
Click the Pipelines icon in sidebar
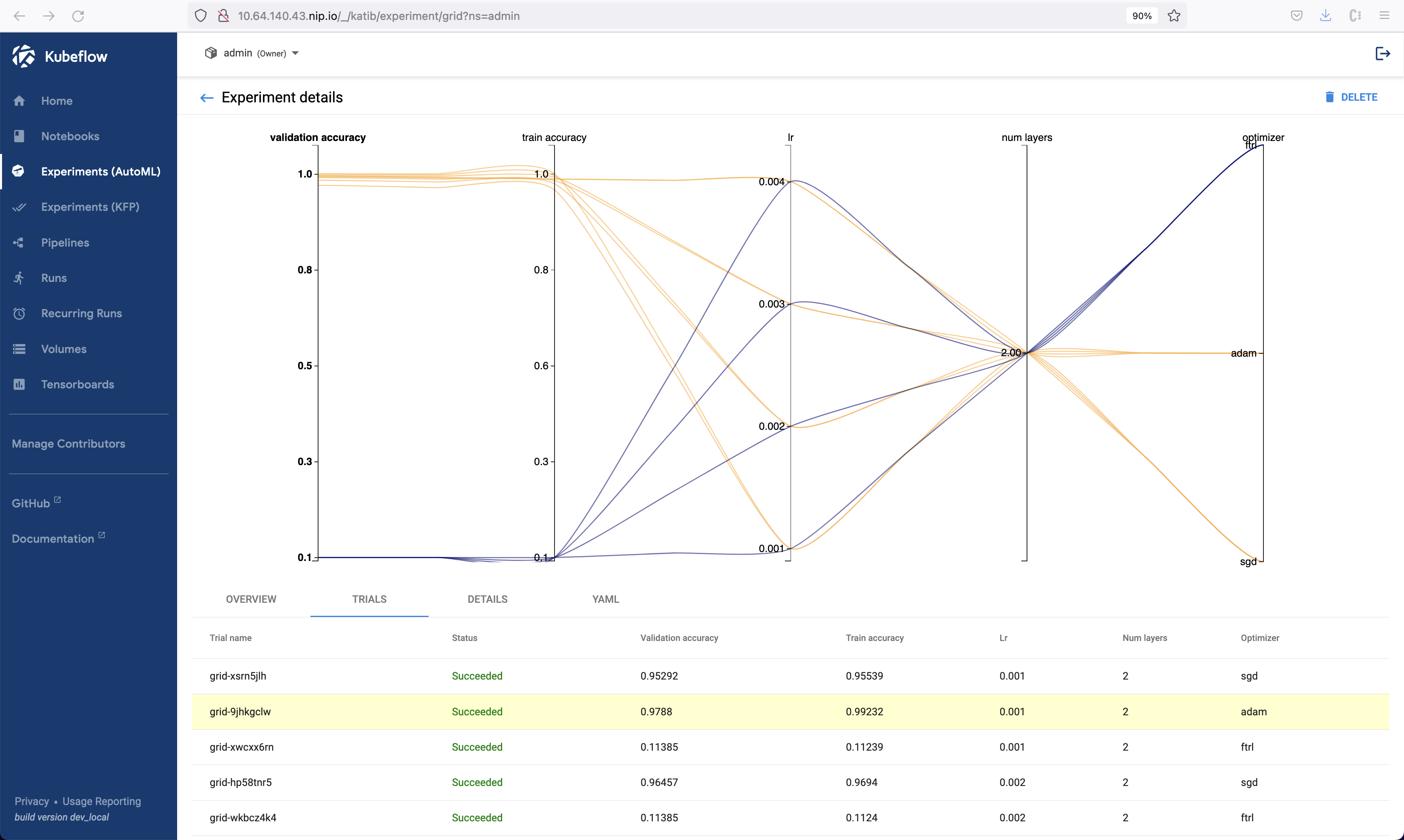click(x=19, y=243)
